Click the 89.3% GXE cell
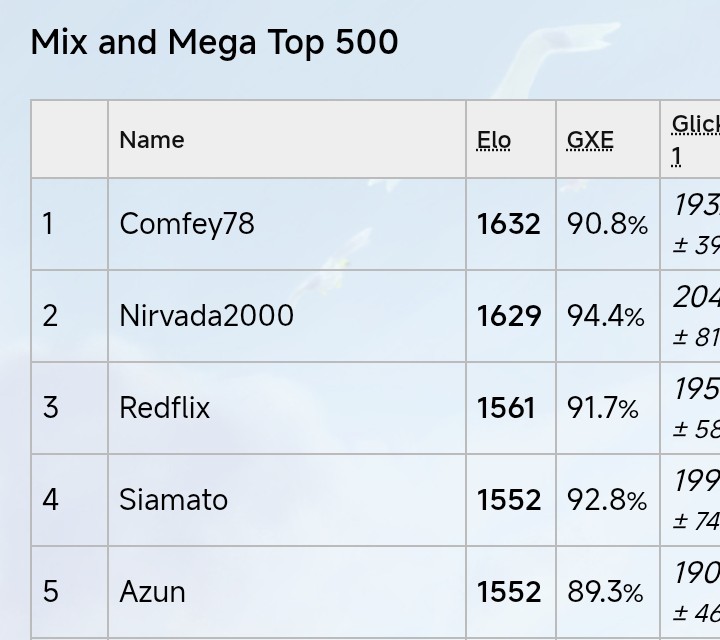Viewport: 720px width, 640px height. [x=605, y=592]
